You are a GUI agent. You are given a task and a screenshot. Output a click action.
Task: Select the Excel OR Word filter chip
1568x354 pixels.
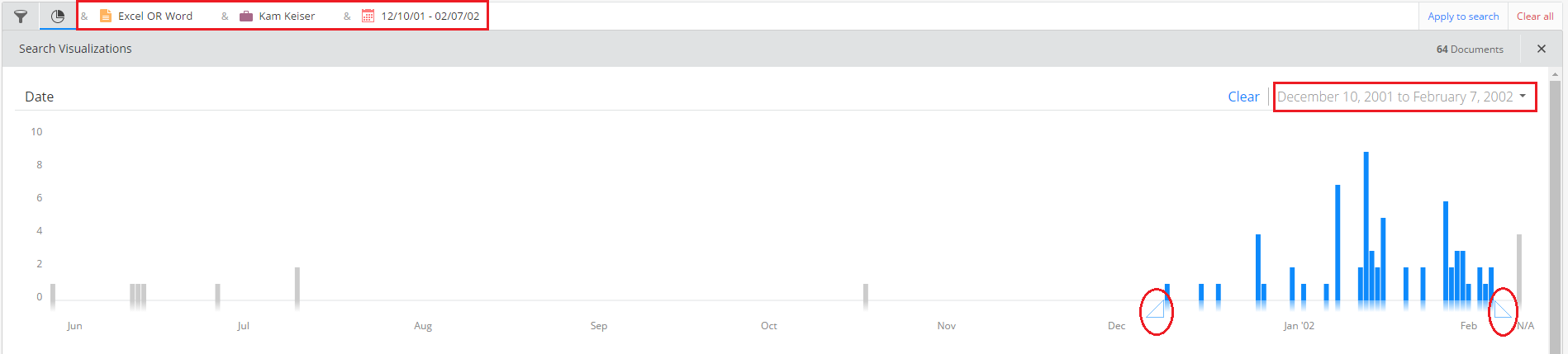(146, 16)
